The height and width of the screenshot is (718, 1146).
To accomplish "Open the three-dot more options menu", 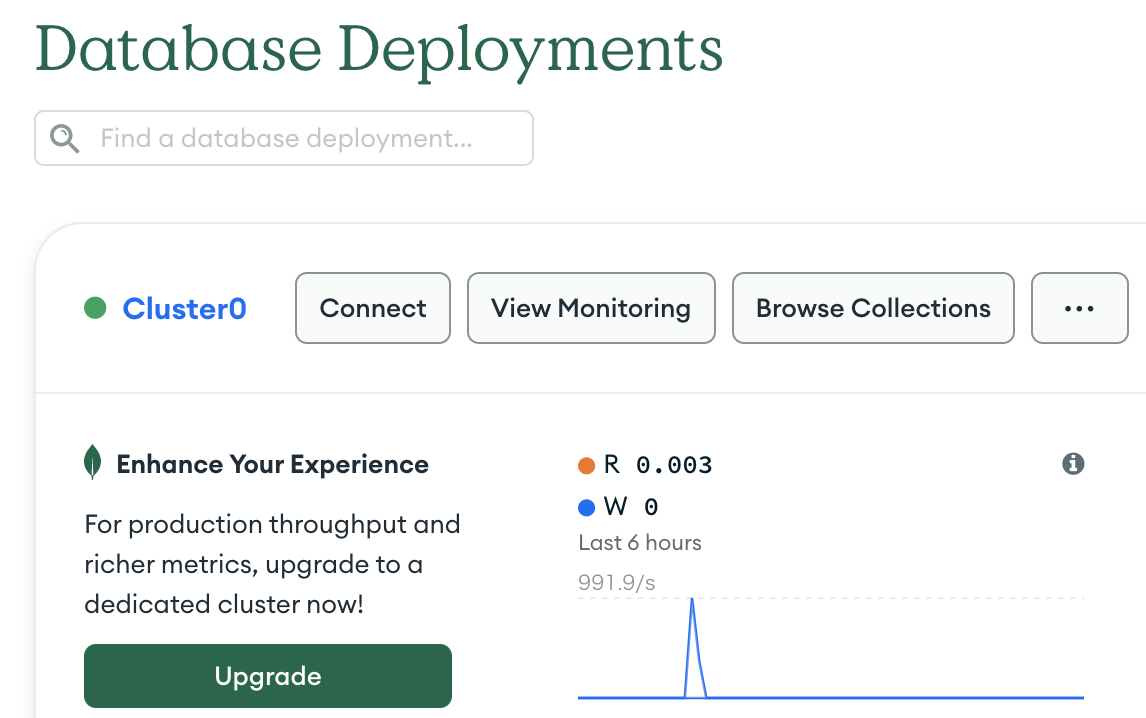I will click(x=1079, y=308).
